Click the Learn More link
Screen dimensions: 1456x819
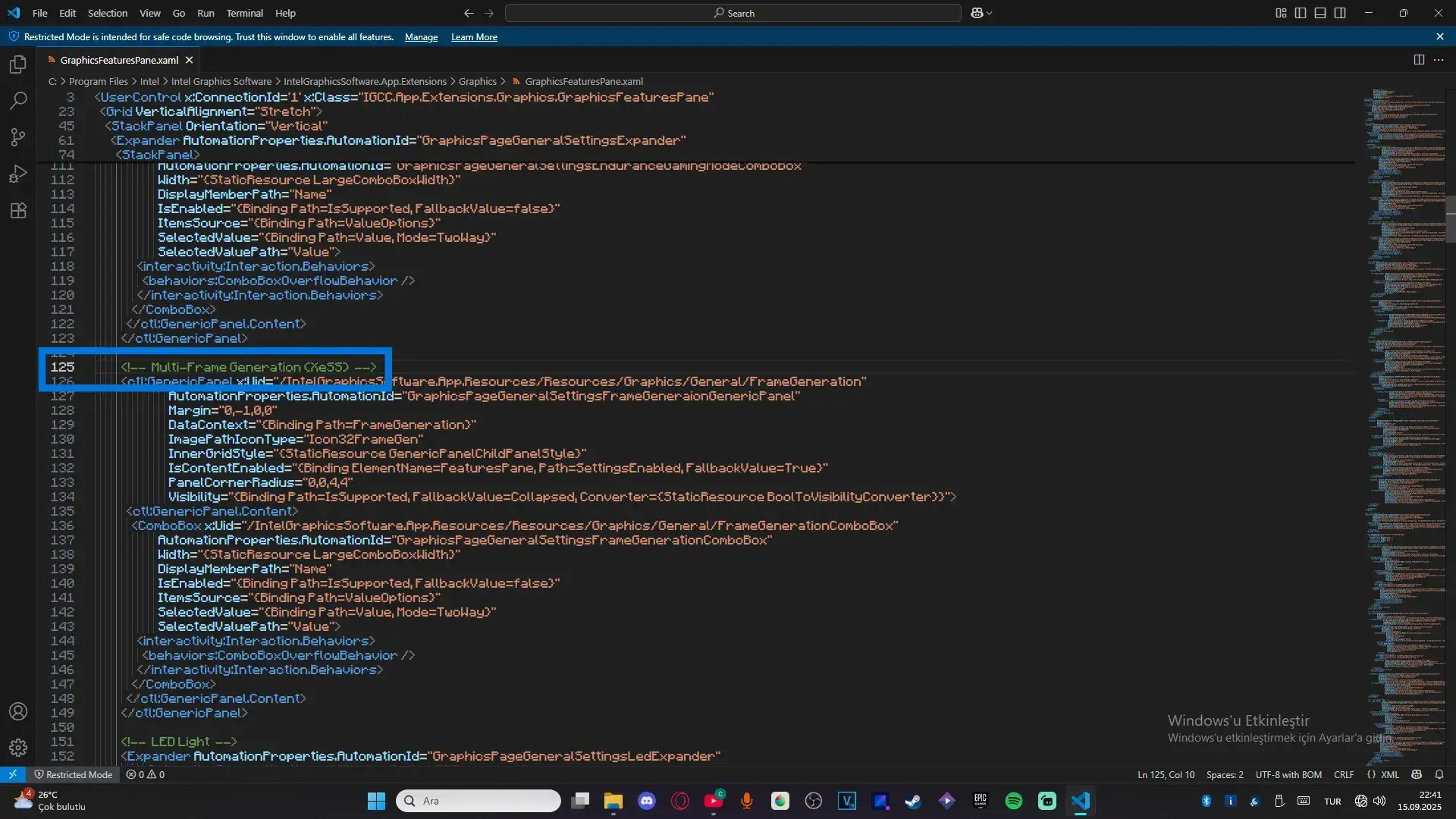[x=474, y=37]
